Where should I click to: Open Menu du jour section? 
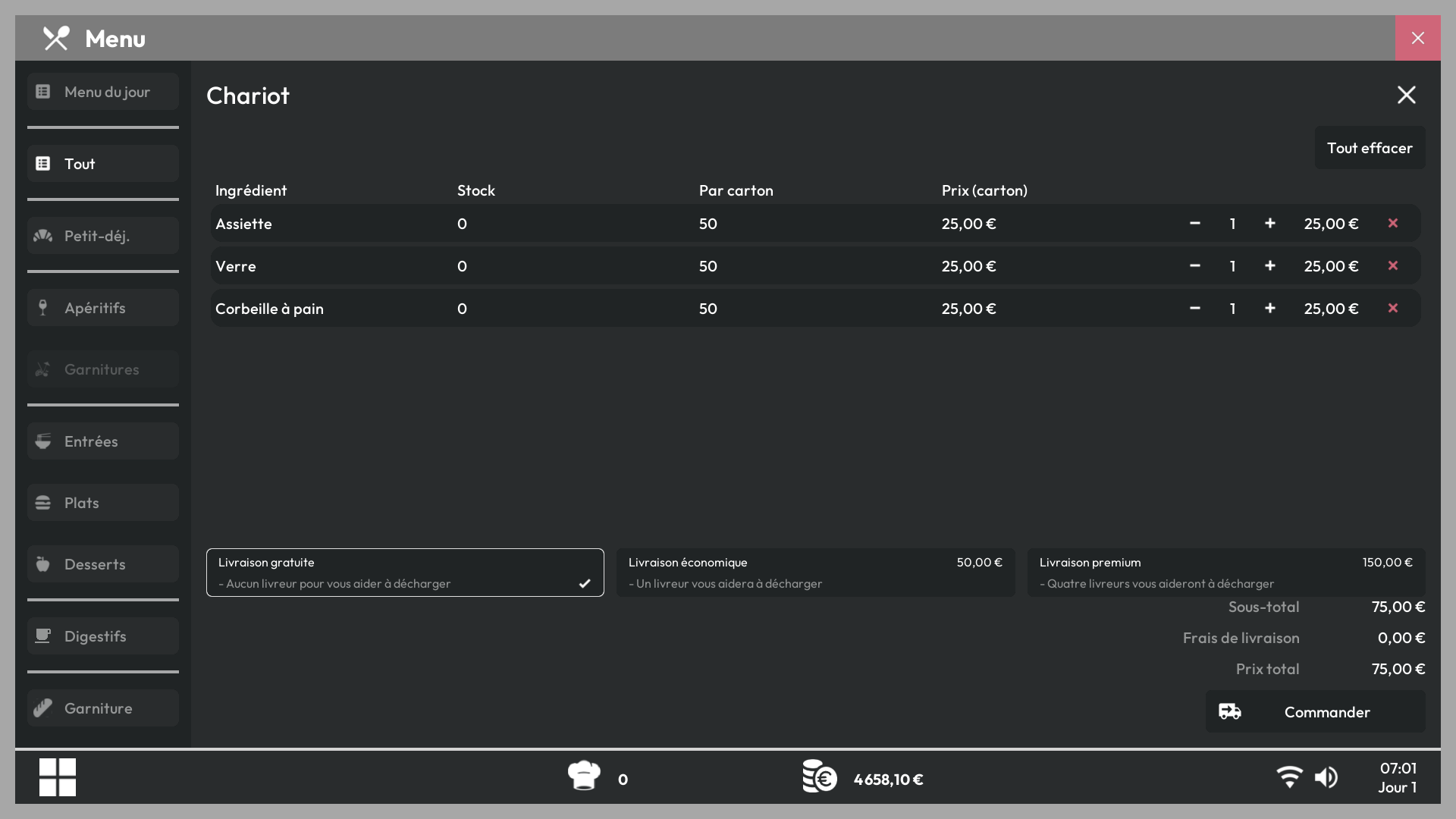coord(103,92)
